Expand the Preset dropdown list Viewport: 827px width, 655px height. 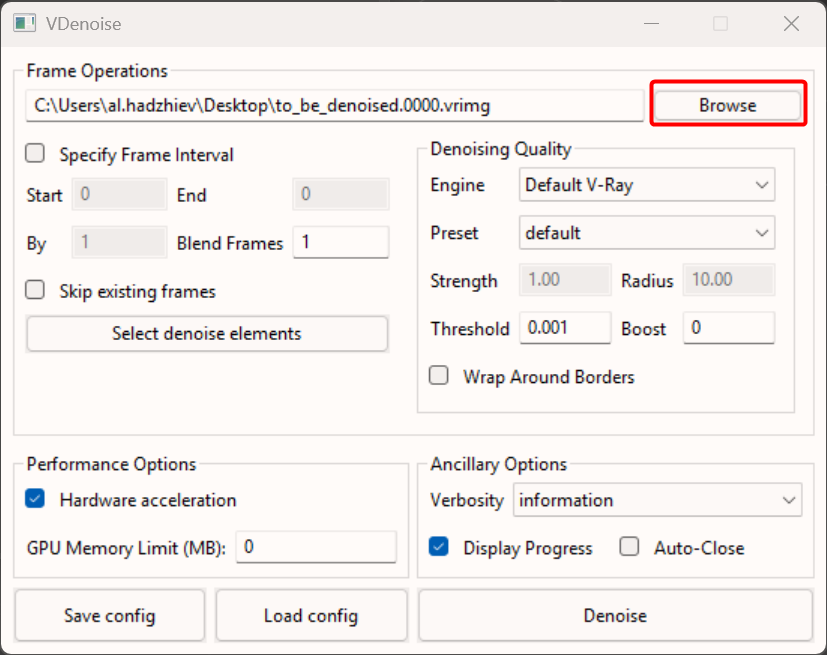tap(647, 233)
